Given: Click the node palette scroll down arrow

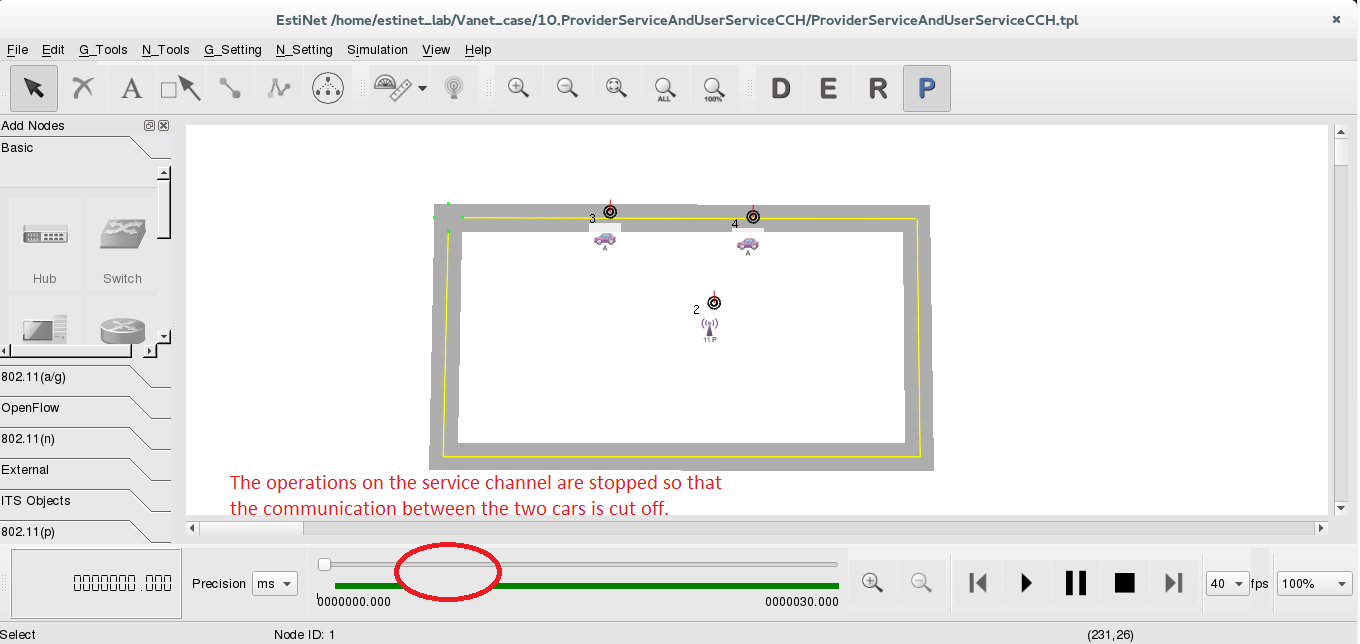Looking at the screenshot, I should (164, 336).
